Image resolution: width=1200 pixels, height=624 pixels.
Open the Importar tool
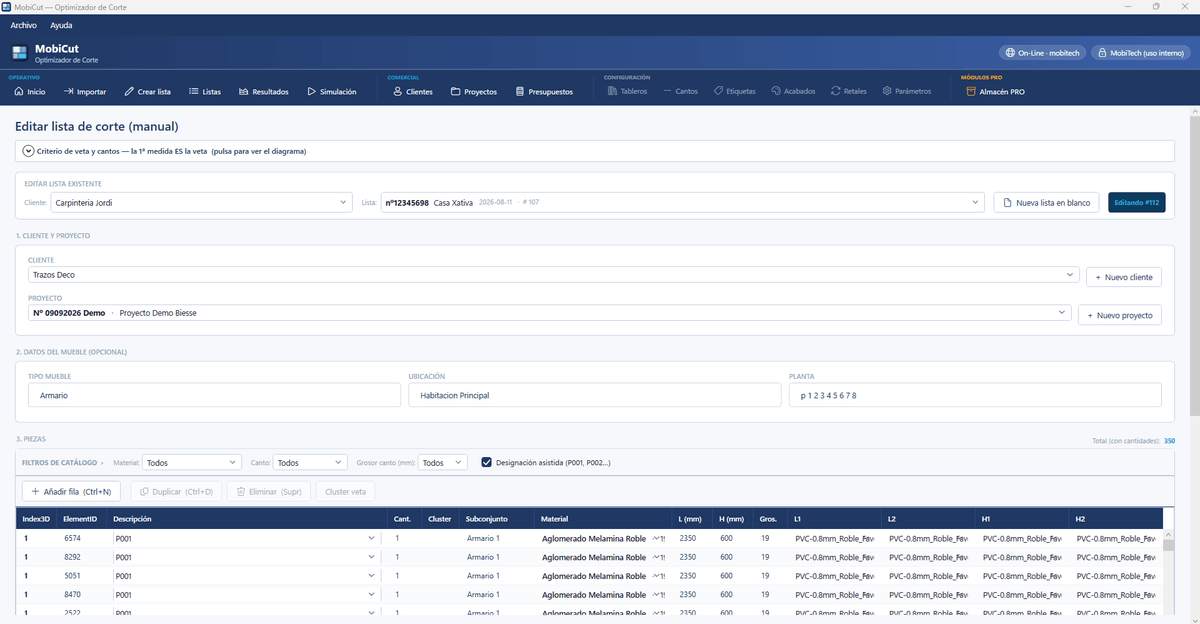85,92
